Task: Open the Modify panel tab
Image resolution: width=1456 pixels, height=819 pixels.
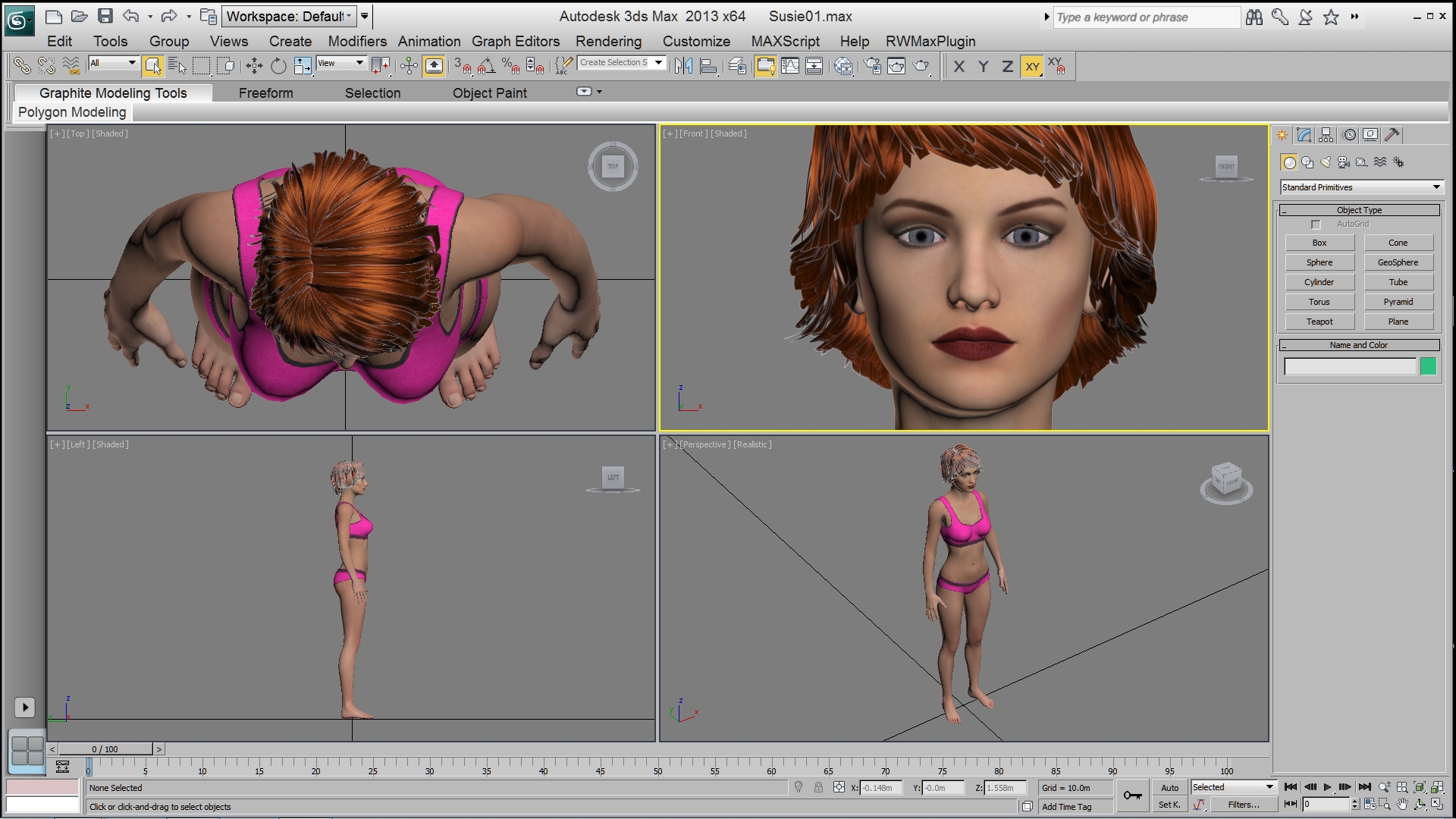Action: pos(1304,135)
